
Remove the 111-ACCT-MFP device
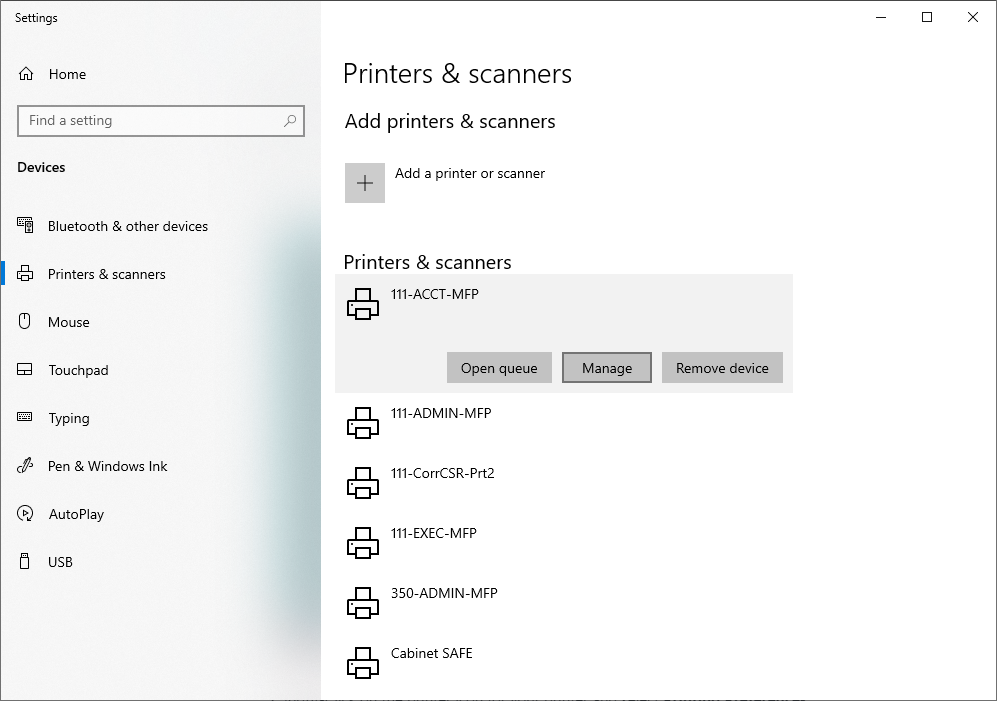pos(722,367)
